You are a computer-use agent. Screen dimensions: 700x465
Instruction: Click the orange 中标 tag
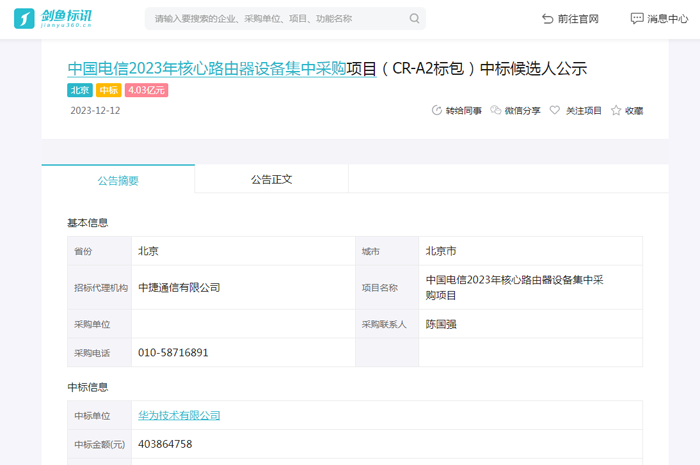(108, 90)
